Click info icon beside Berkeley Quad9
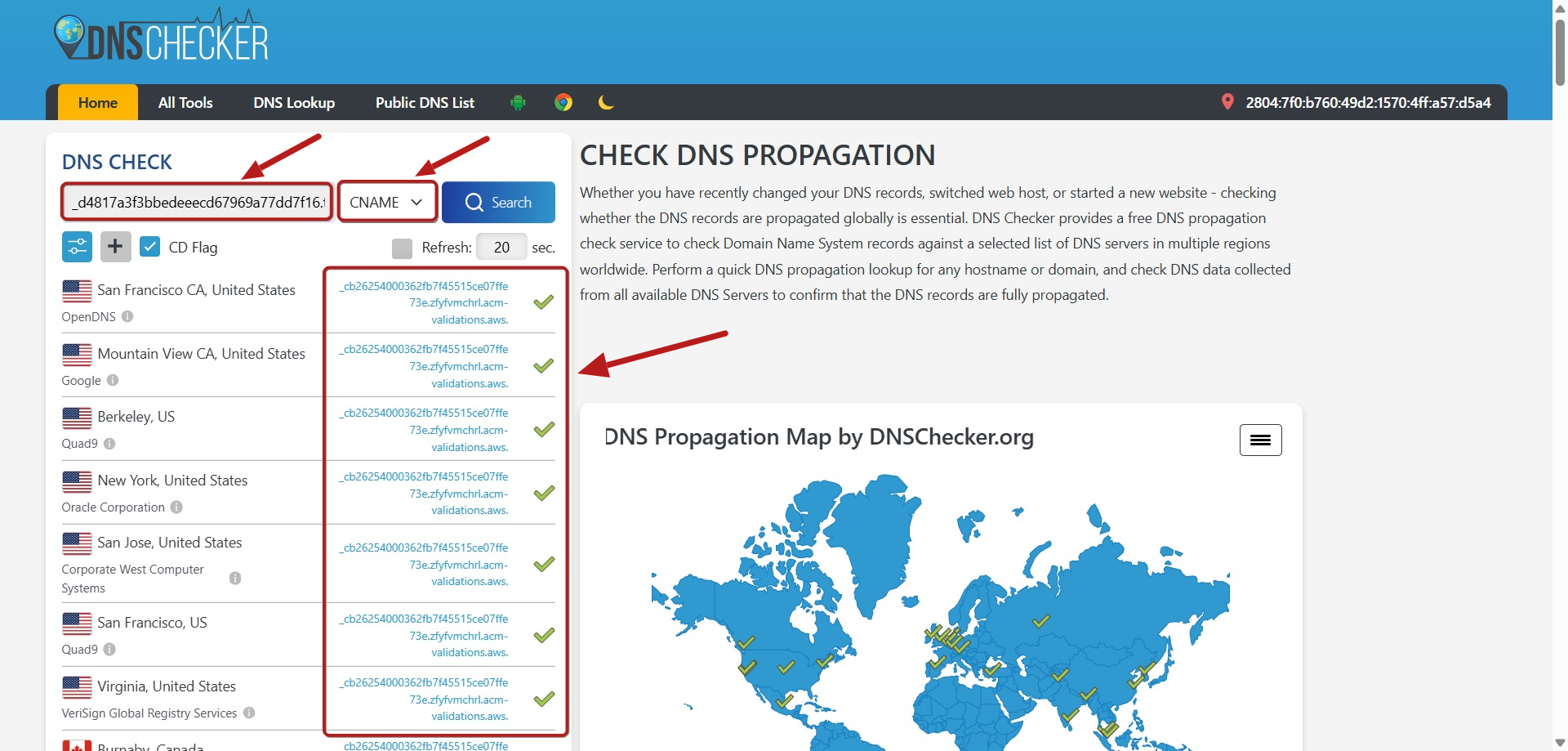1568x751 pixels. pos(109,444)
